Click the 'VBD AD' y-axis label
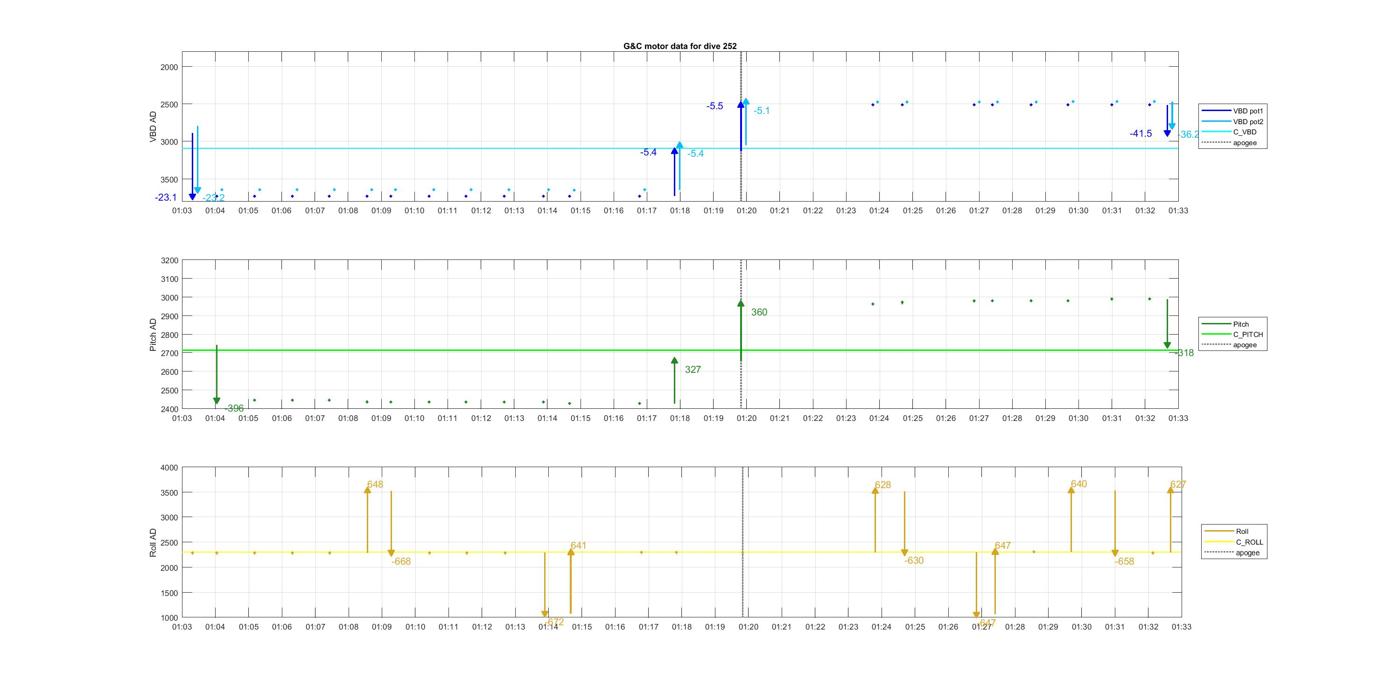 (x=154, y=128)
